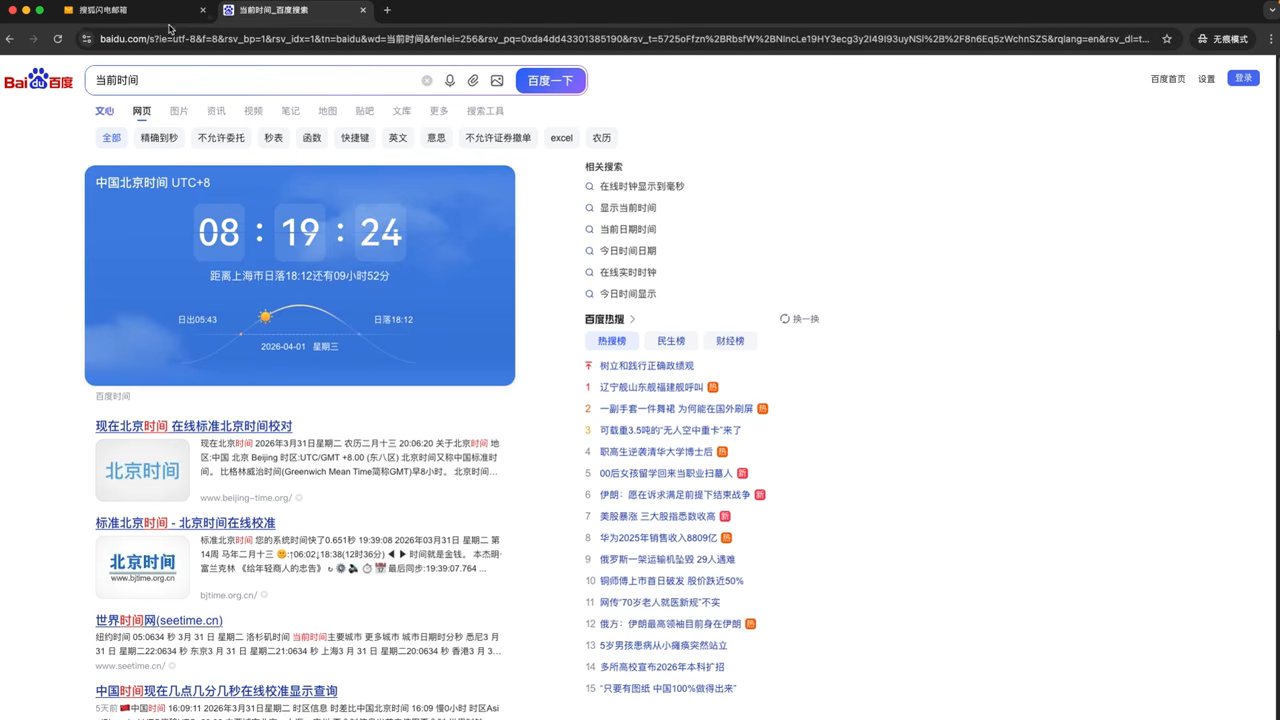Open result 中国时间现在几点几分几秒在线校准显示查询

pos(217,691)
